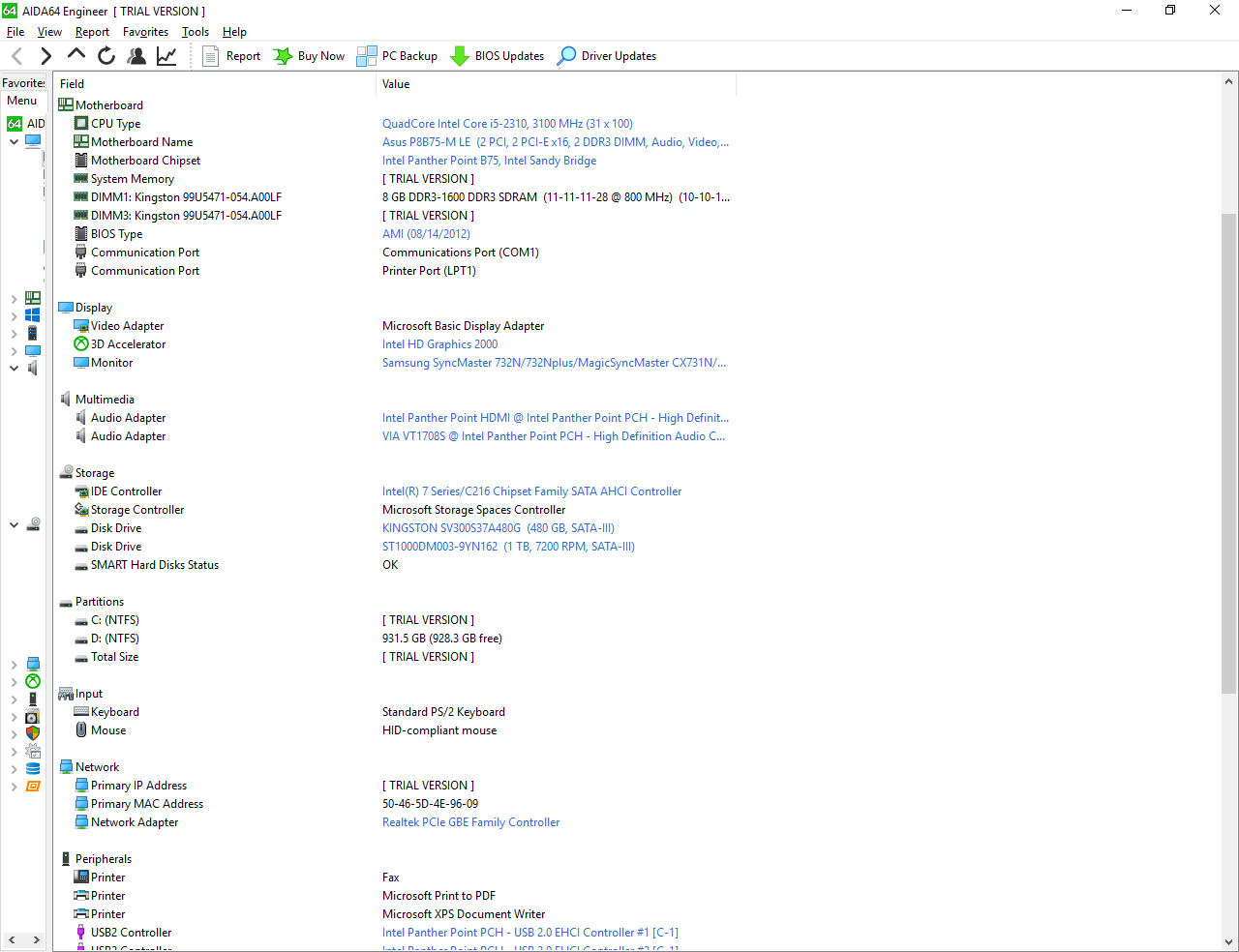Open the Asus P8B75-M LE motherboard link
This screenshot has height=952, width=1239.
556,142
